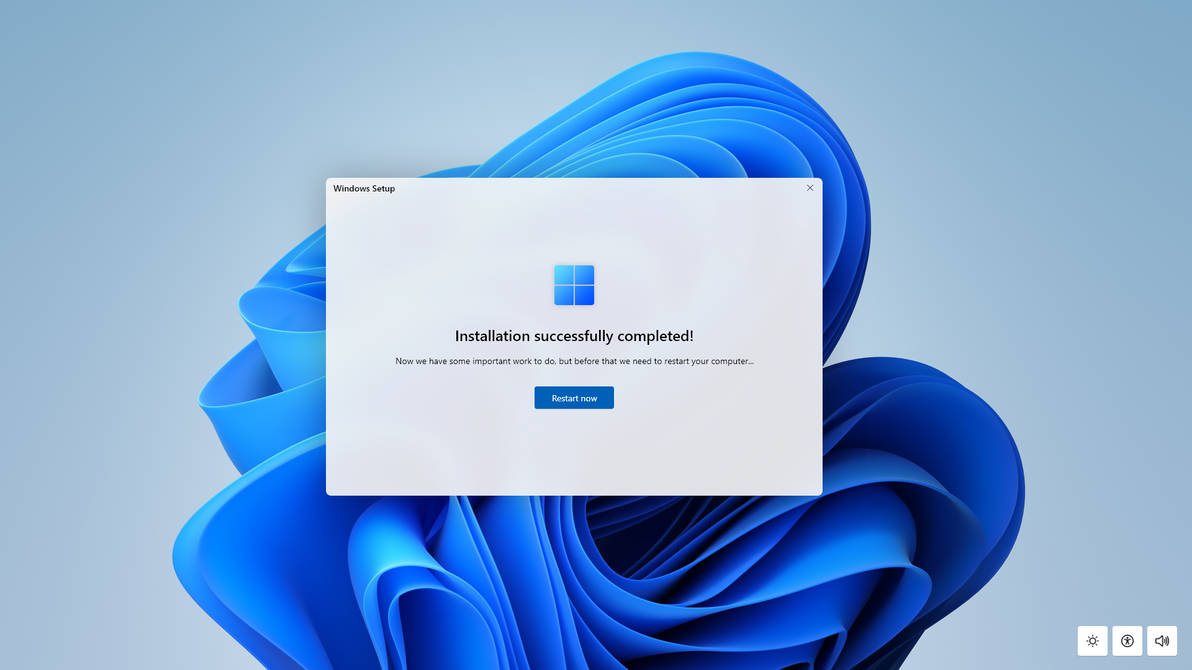The width and height of the screenshot is (1192, 670).
Task: Click the 'Now we have some important work' message
Action: (x=574, y=361)
